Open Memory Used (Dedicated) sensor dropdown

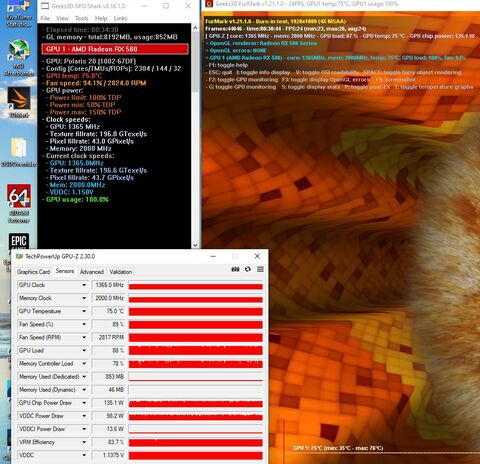[x=84, y=377]
